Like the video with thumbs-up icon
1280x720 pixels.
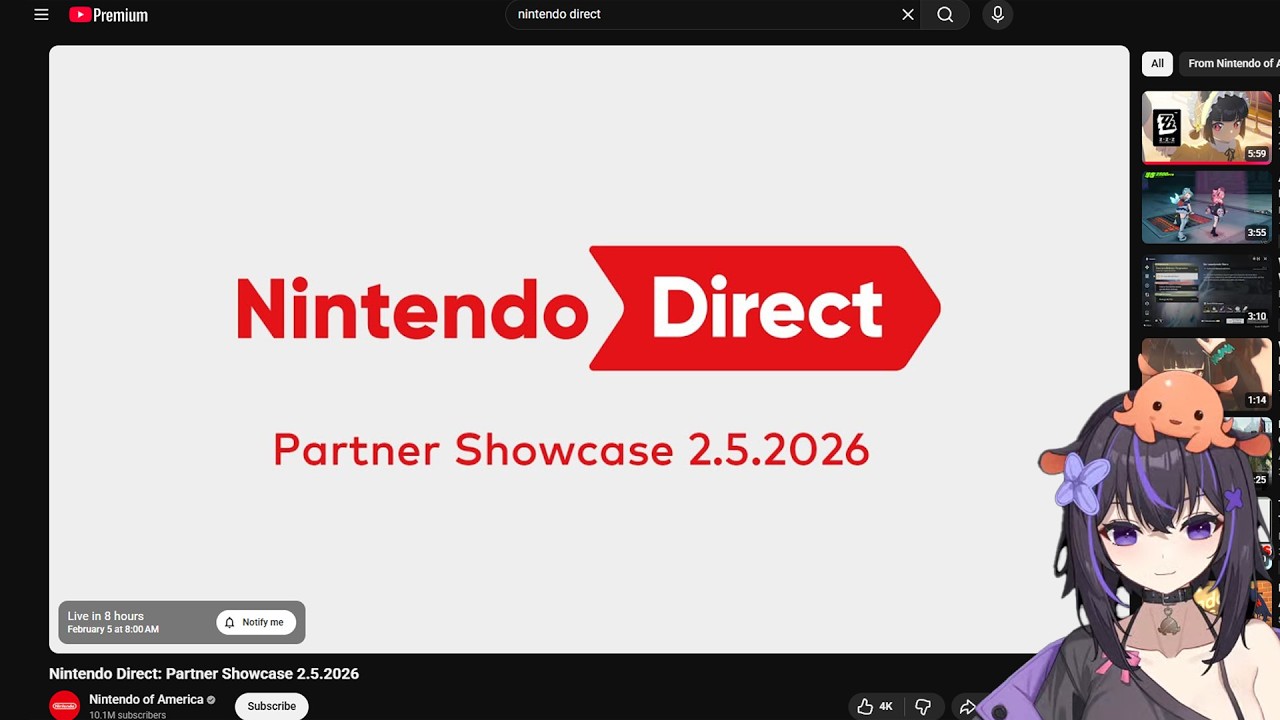[875, 707]
